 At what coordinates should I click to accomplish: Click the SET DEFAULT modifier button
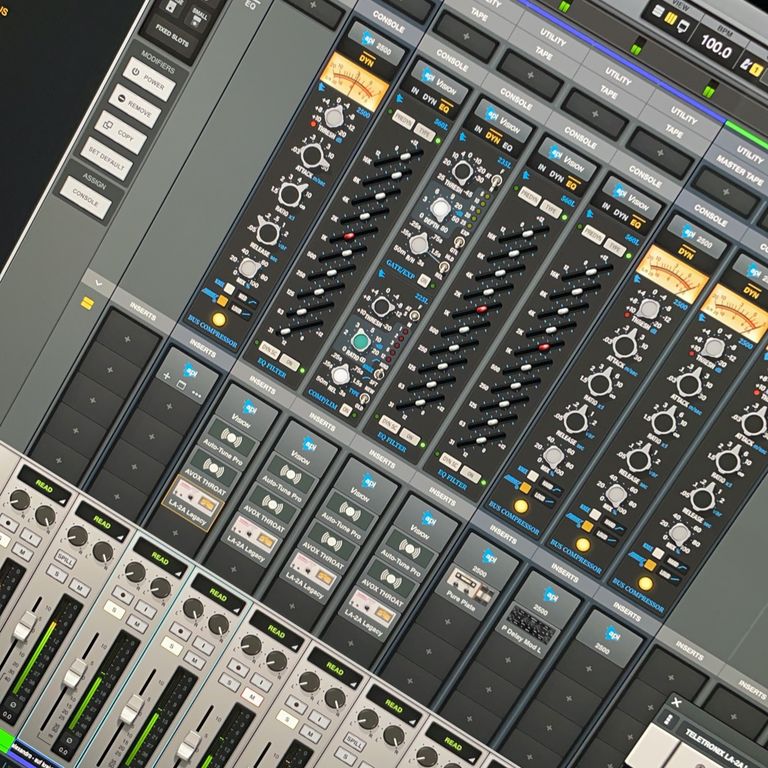(107, 159)
